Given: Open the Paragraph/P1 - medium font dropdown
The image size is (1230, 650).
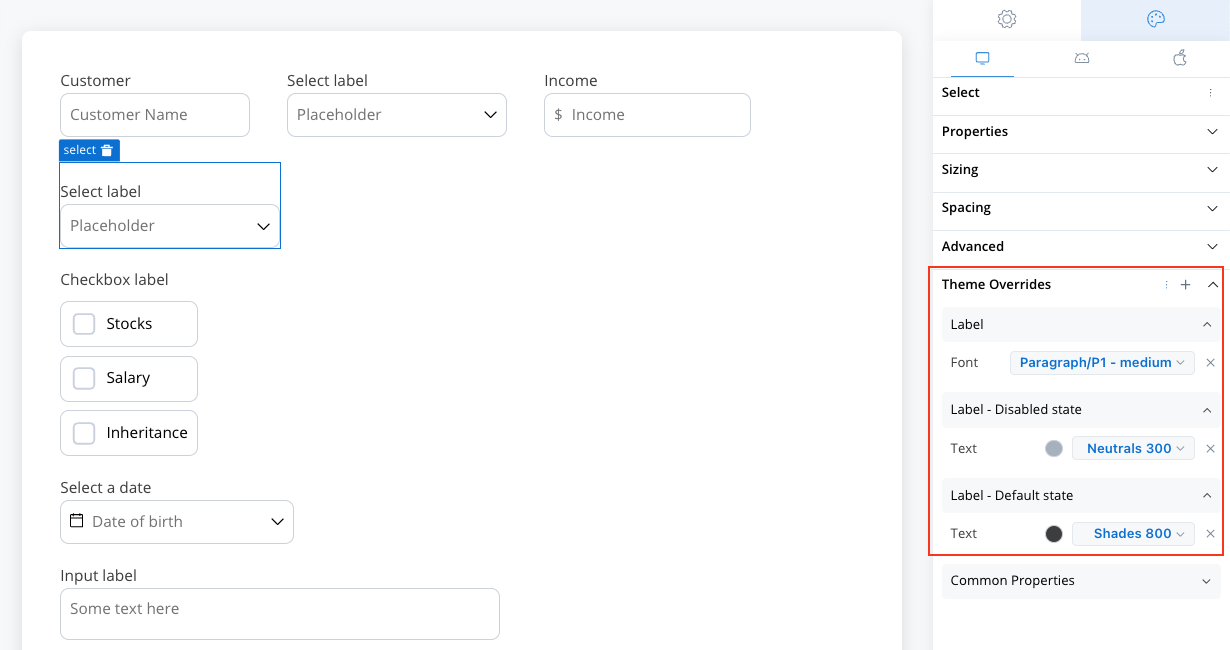Looking at the screenshot, I should (1102, 363).
